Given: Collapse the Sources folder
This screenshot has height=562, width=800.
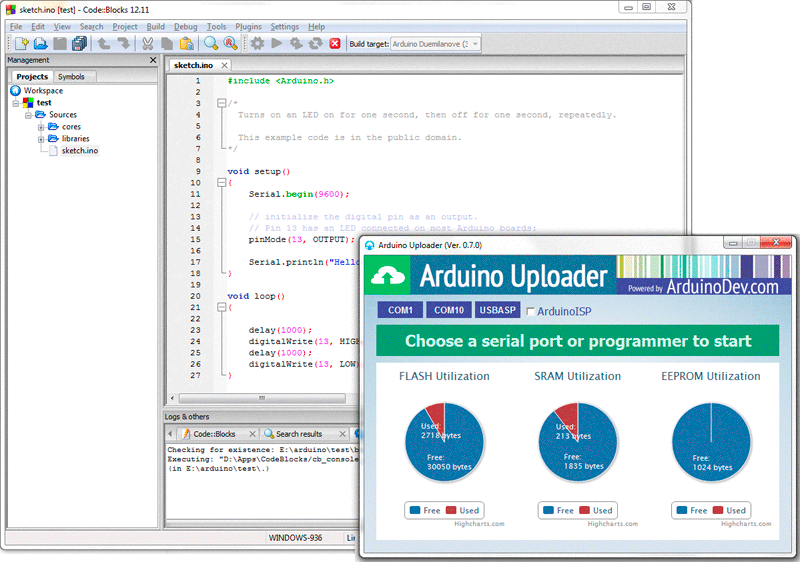Looking at the screenshot, I should 29,115.
